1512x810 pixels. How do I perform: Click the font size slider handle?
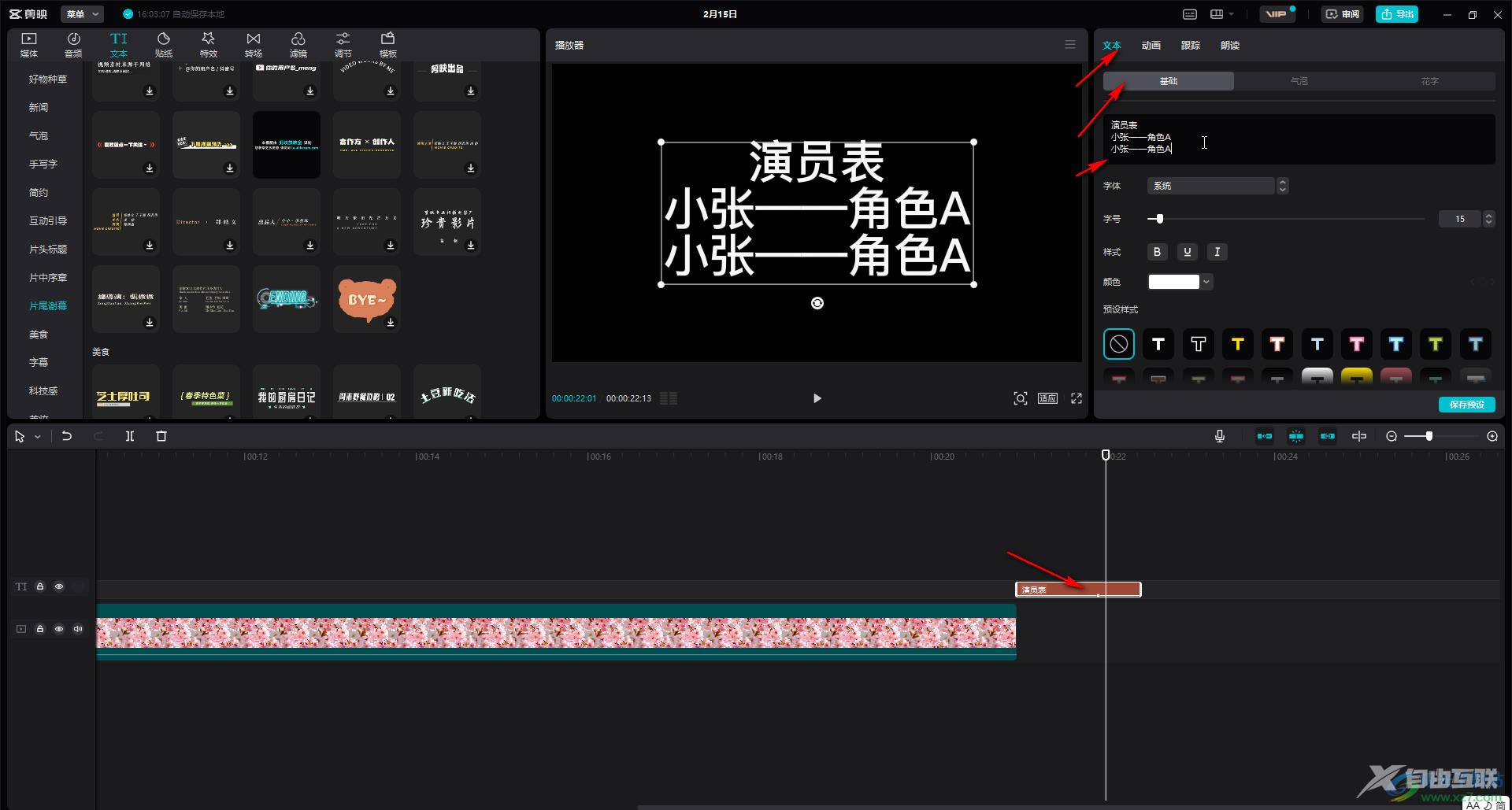1159,219
